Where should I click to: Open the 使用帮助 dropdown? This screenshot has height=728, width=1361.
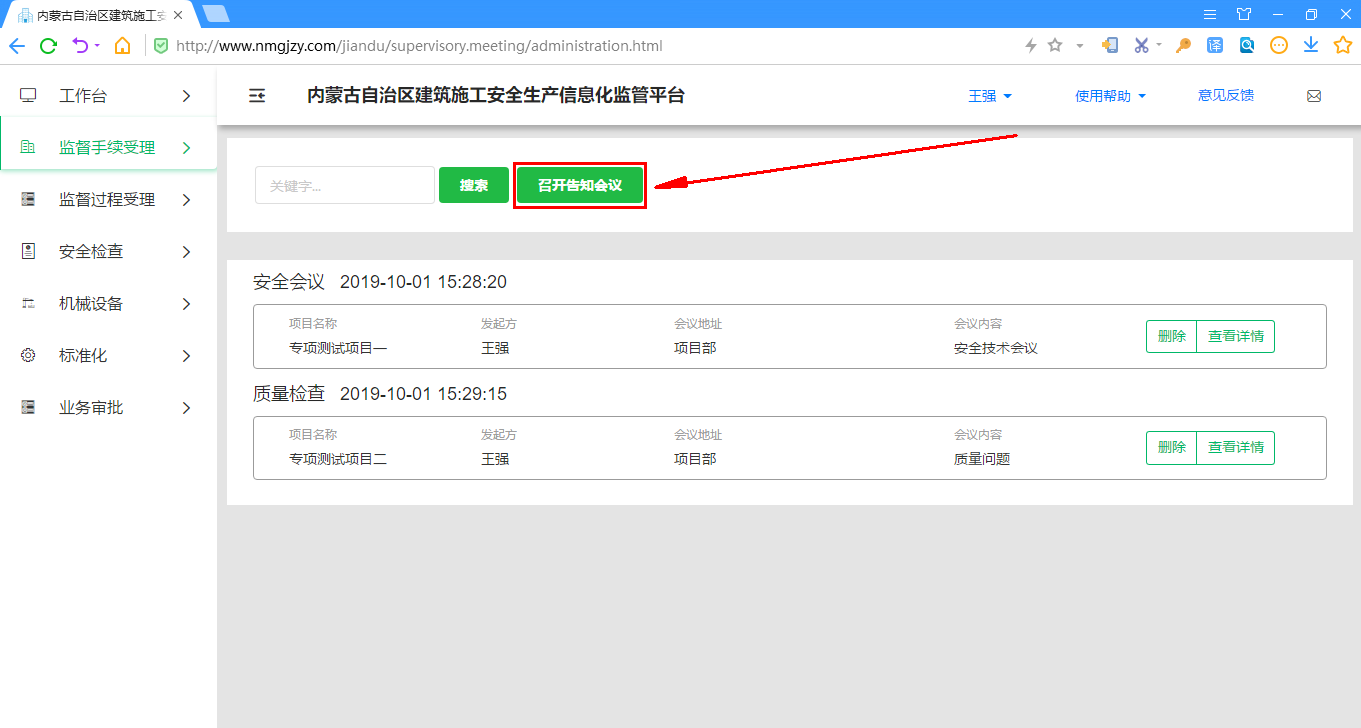coord(1110,96)
